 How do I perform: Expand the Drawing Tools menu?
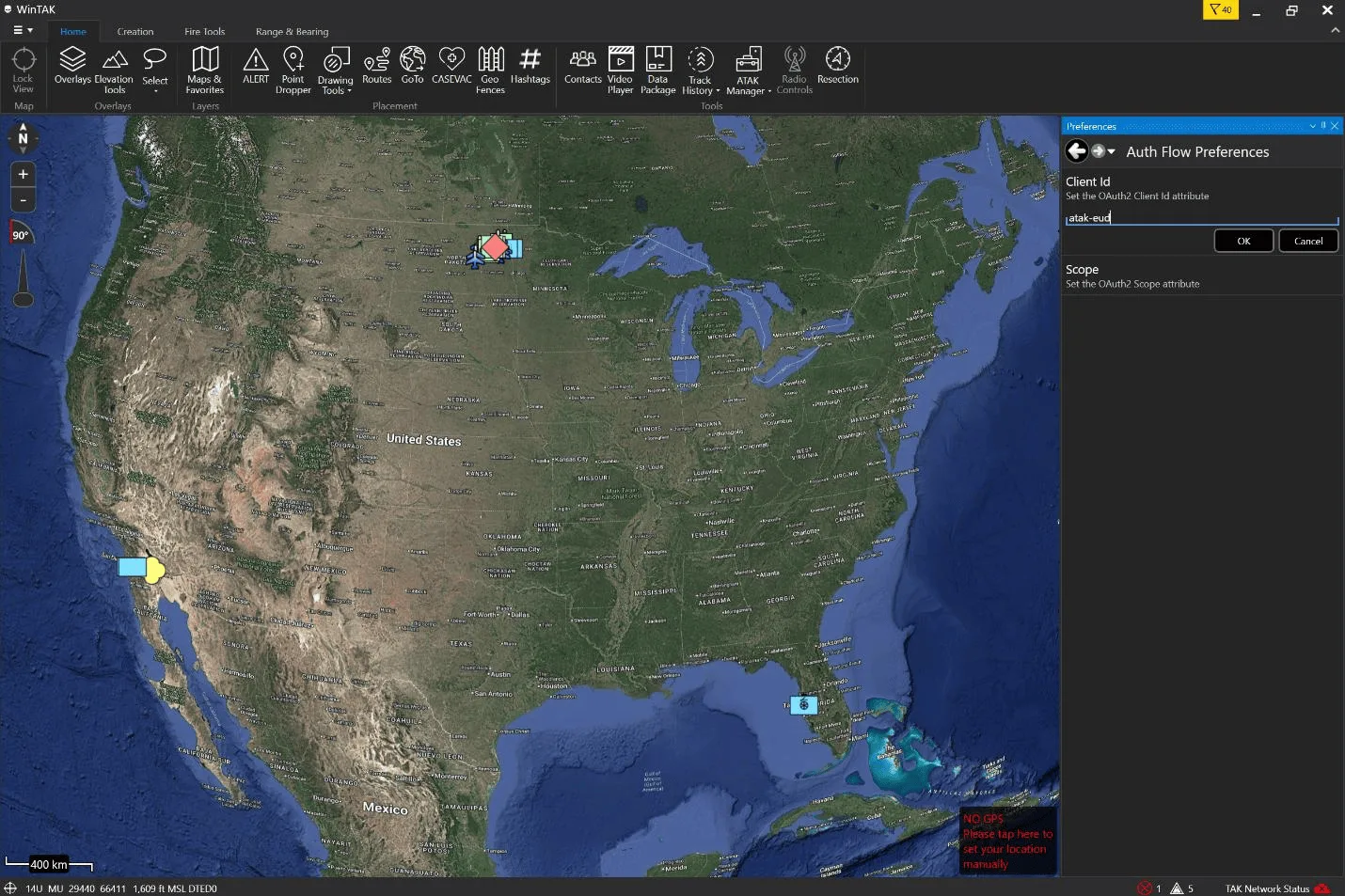click(x=335, y=71)
